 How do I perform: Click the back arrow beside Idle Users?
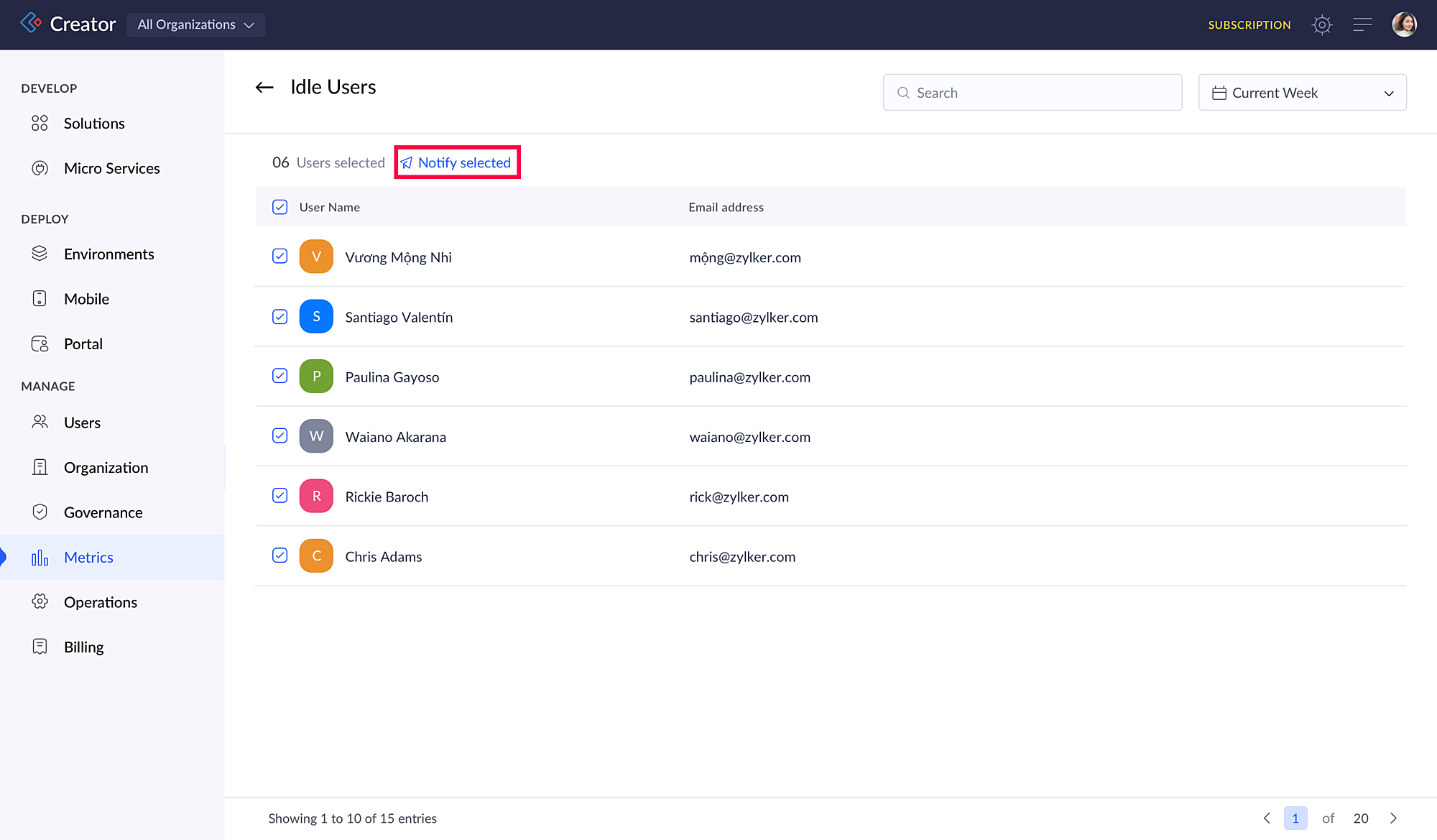pos(264,88)
